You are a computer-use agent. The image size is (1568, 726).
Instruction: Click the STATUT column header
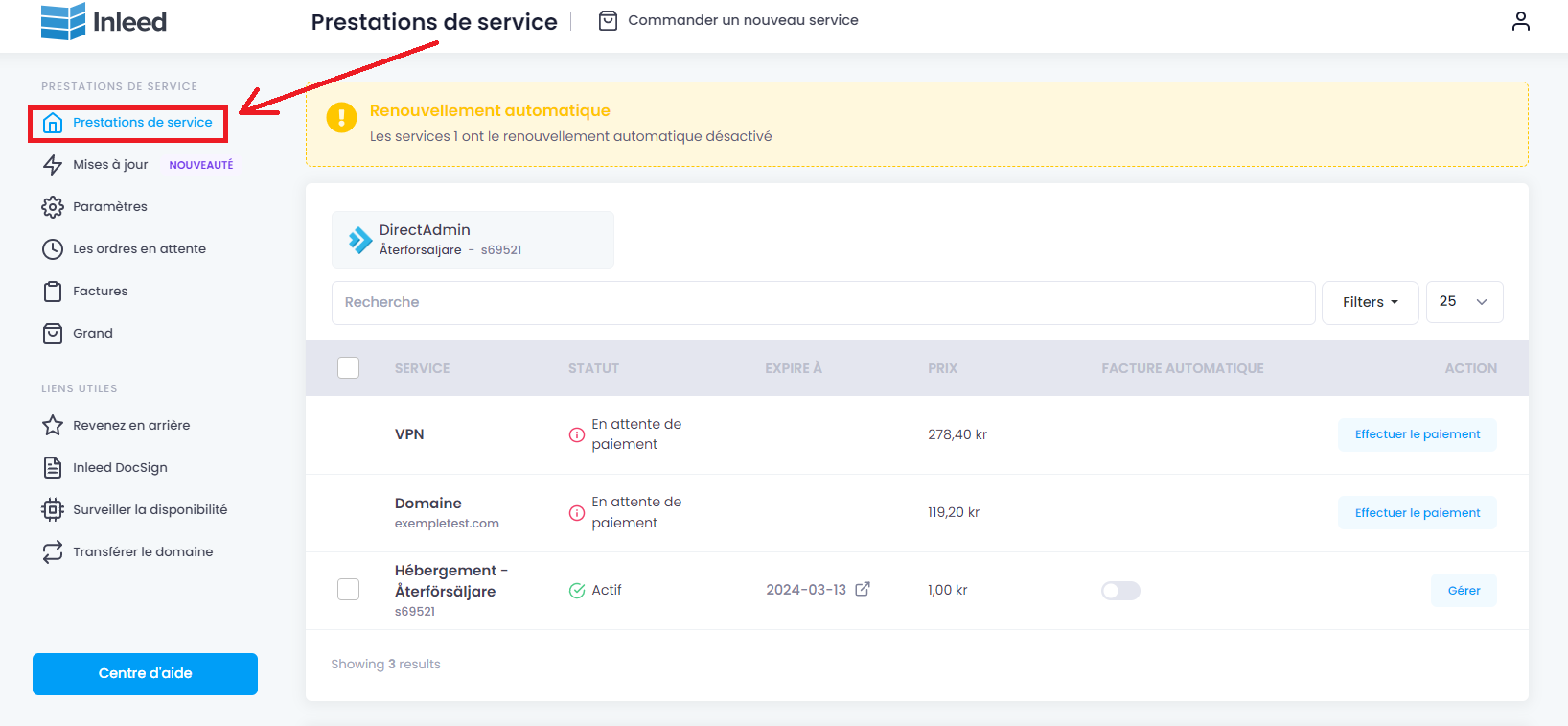(593, 368)
